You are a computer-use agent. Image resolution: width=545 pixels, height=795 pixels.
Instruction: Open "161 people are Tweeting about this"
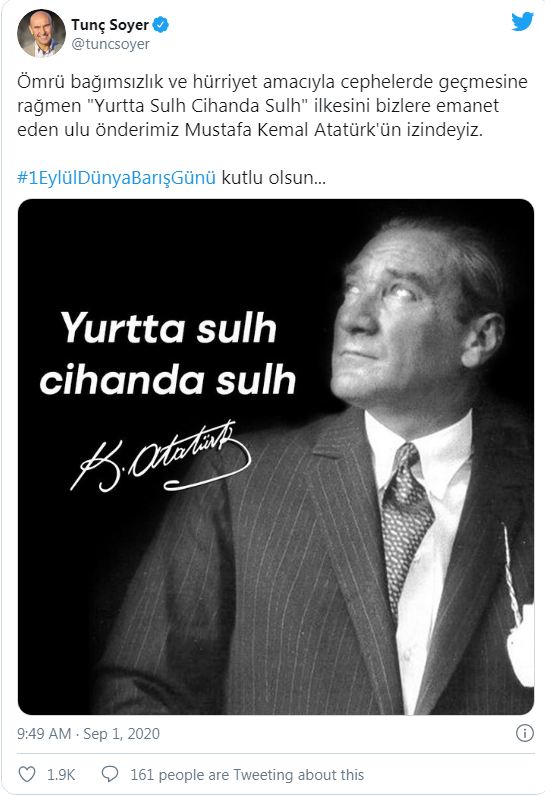pyautogui.click(x=247, y=775)
